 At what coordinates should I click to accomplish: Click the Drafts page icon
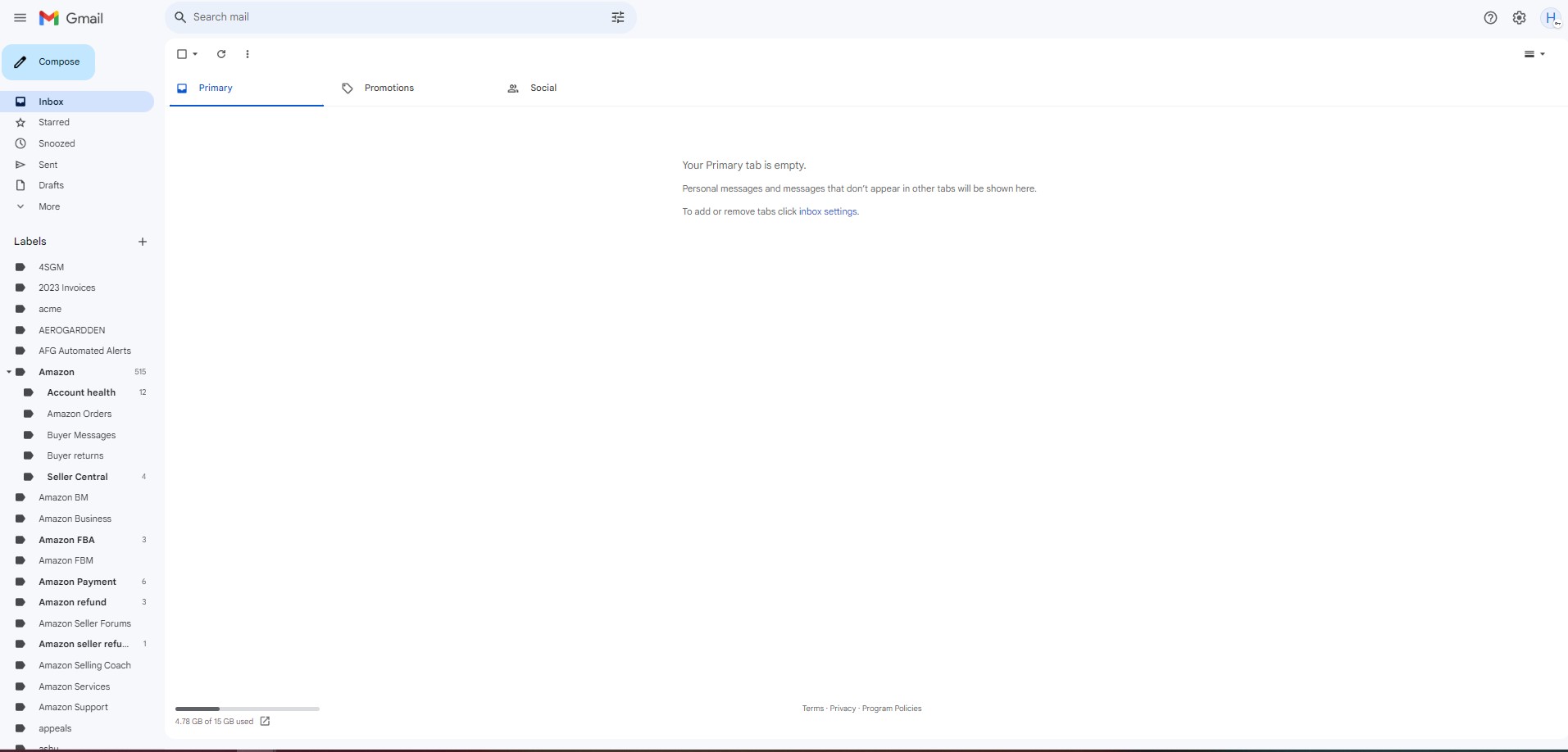pos(20,185)
